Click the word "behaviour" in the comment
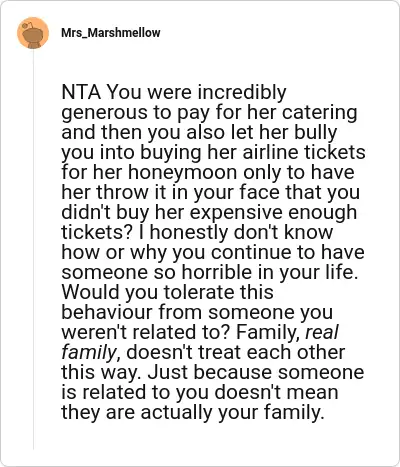The width and height of the screenshot is (400, 467). [107, 312]
